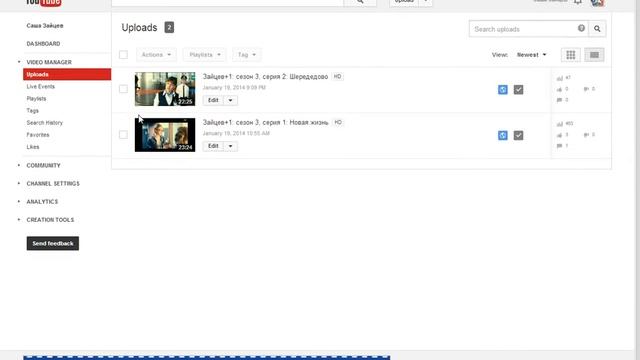
Task: Click comments icon for серия 1 video
Action: click(560, 146)
